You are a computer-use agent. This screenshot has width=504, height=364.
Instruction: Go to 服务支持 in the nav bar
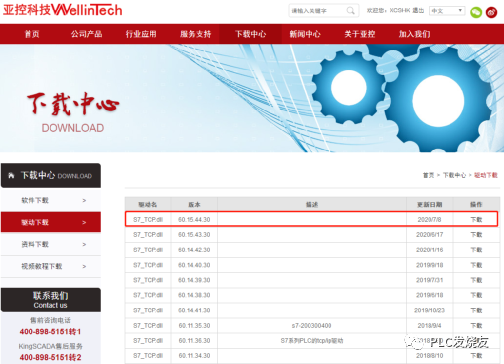pyautogui.click(x=196, y=34)
